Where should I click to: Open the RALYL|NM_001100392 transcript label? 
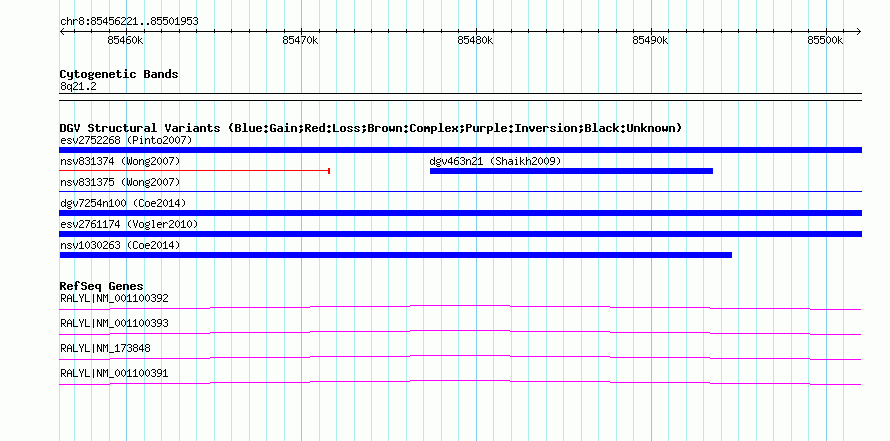pyautogui.click(x=114, y=299)
